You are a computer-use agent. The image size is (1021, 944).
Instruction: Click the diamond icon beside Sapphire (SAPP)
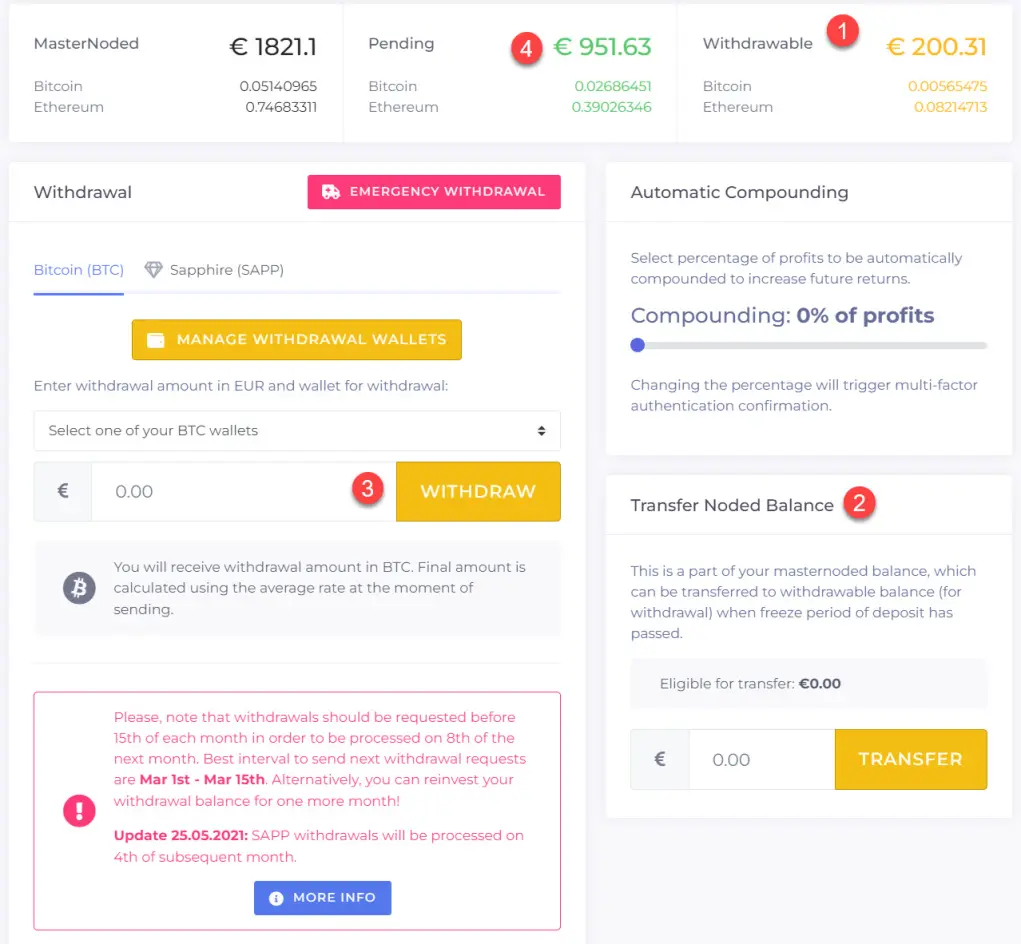coord(154,270)
